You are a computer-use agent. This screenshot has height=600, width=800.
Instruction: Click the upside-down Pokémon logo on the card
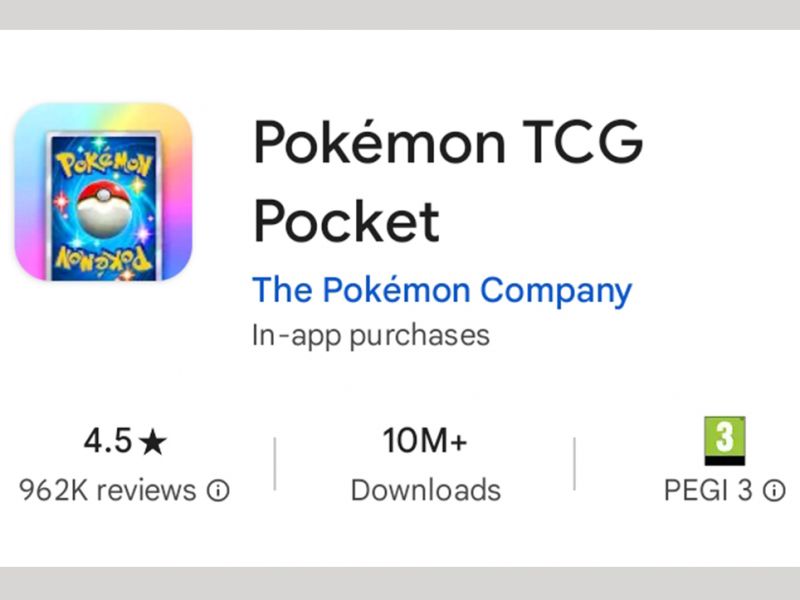pyautogui.click(x=104, y=259)
